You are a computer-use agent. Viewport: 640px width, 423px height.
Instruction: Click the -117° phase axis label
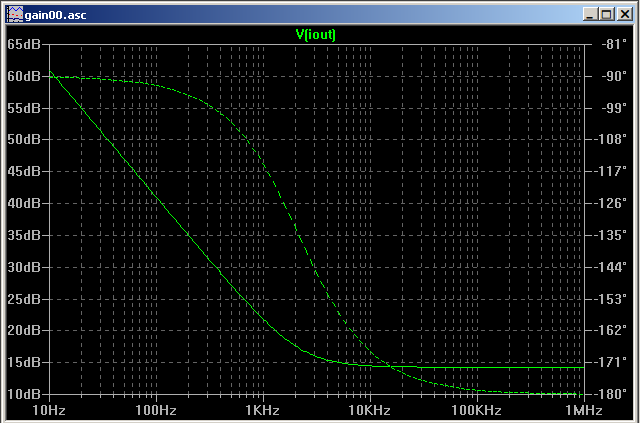pyautogui.click(x=612, y=171)
